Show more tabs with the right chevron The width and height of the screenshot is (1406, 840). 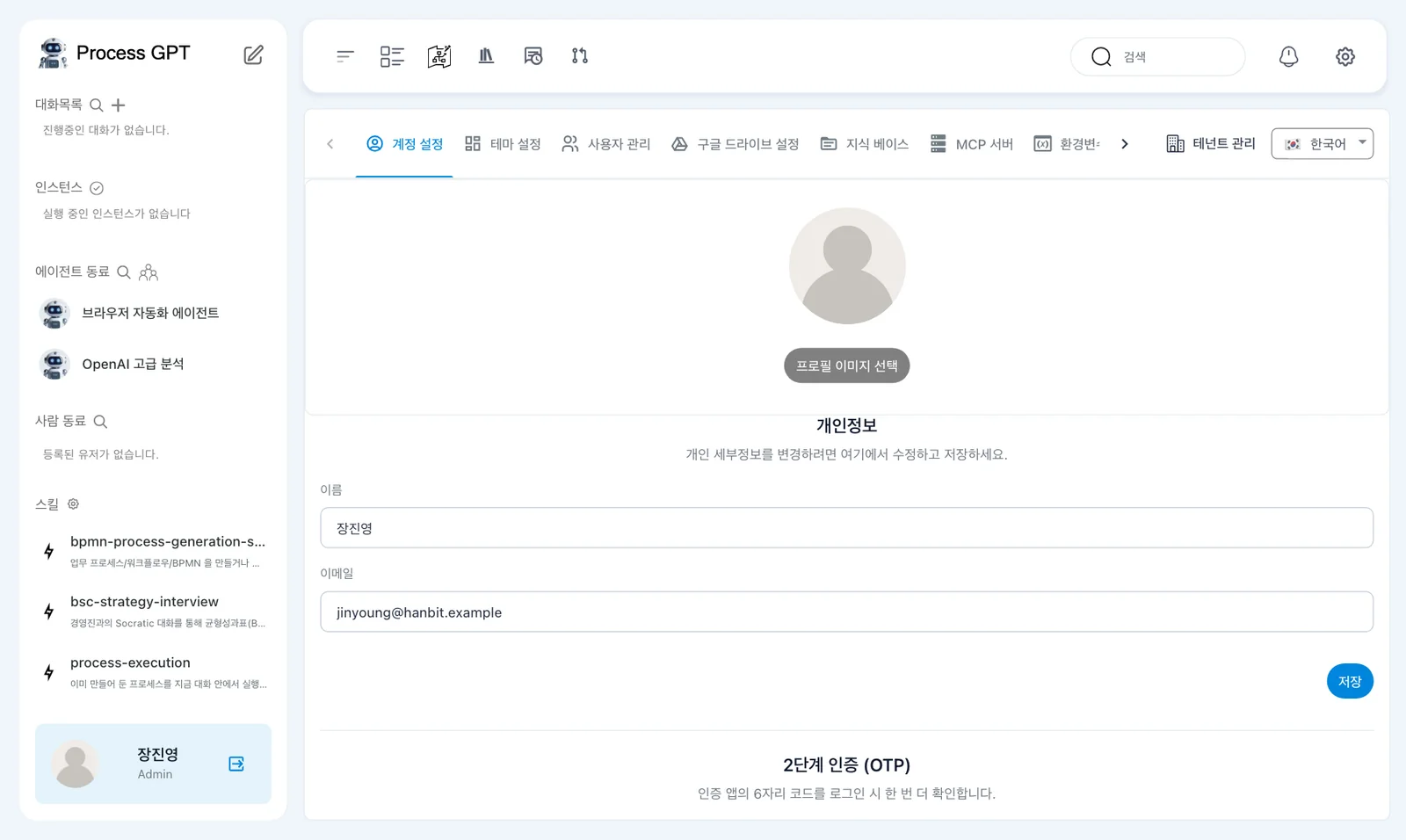[1125, 144]
